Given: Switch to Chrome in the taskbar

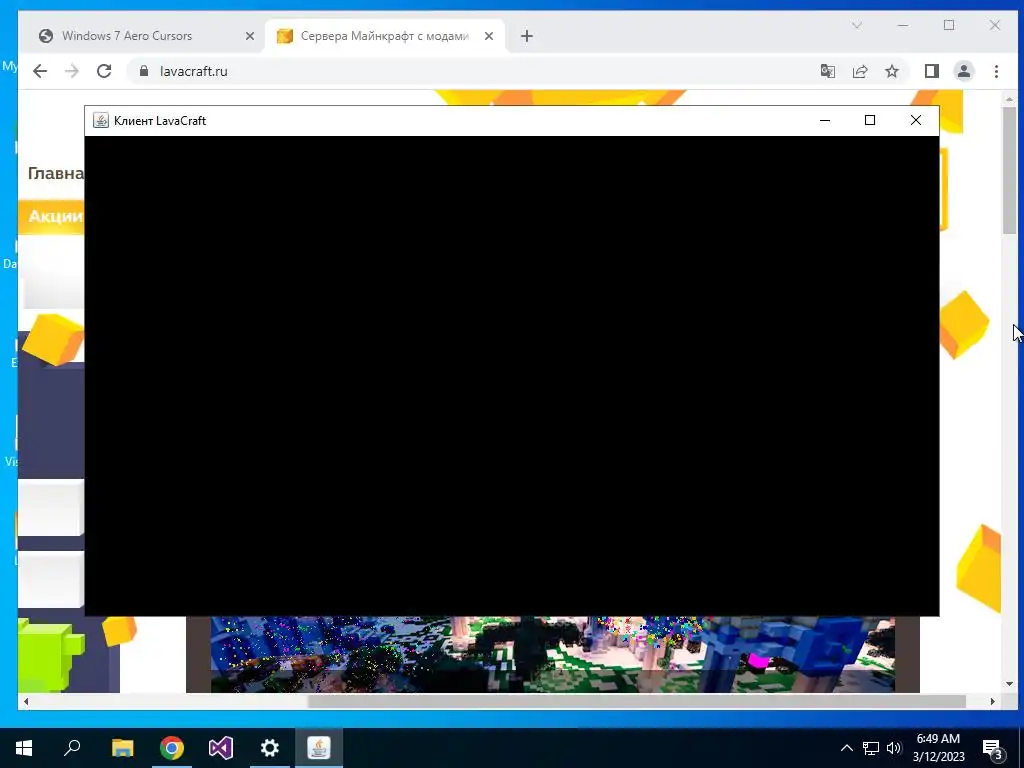Looking at the screenshot, I should pyautogui.click(x=172, y=748).
